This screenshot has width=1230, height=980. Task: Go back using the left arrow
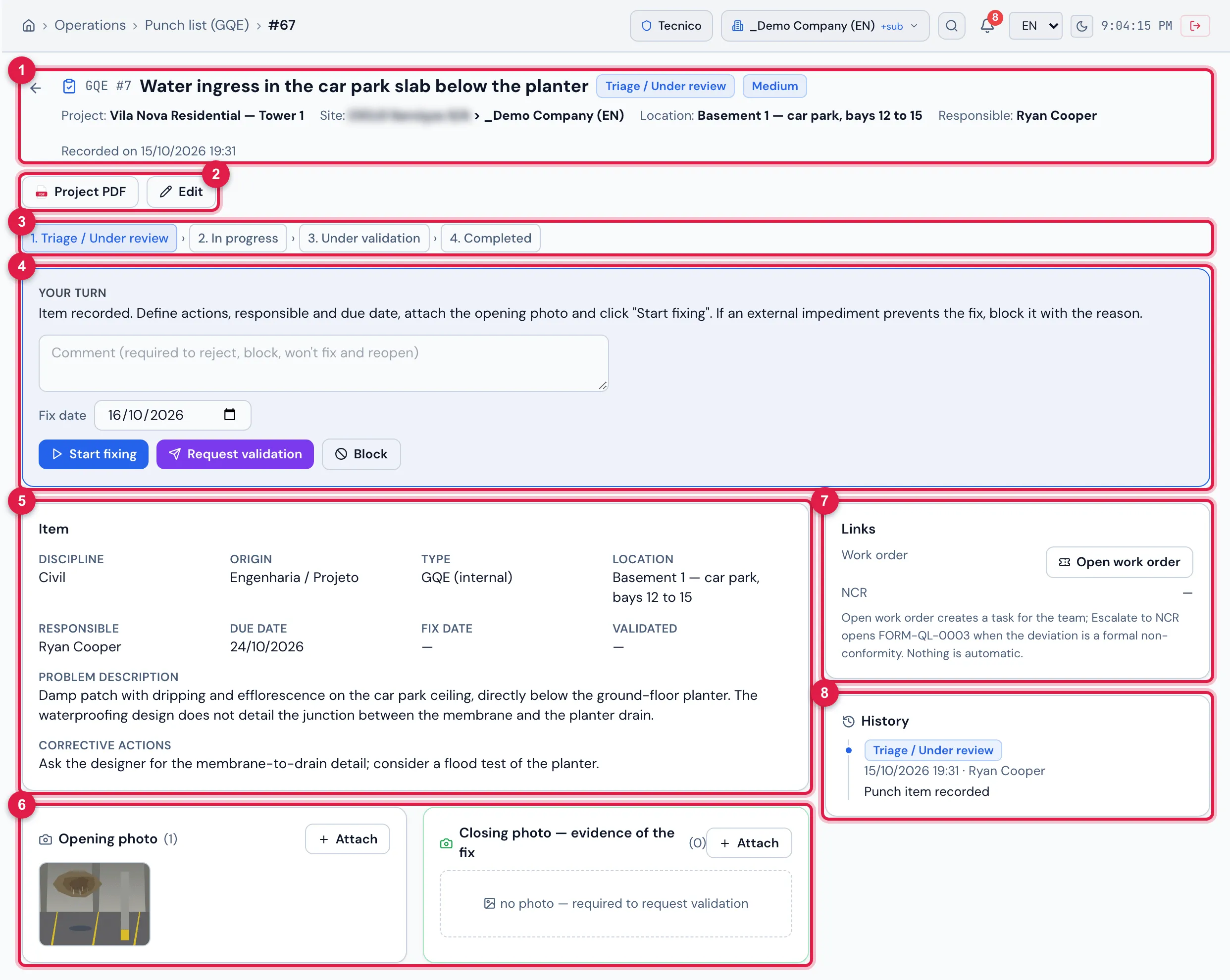coord(35,88)
